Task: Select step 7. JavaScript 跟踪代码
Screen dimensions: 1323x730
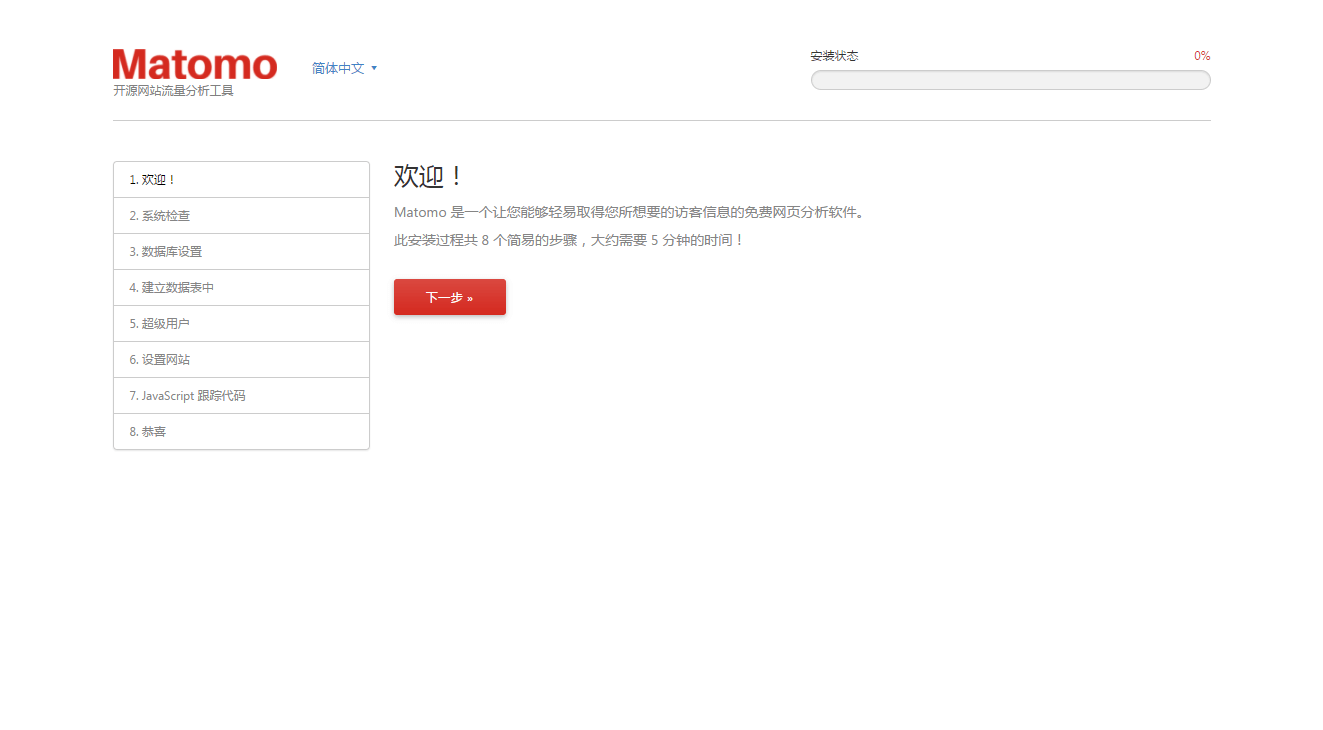Action: click(241, 396)
